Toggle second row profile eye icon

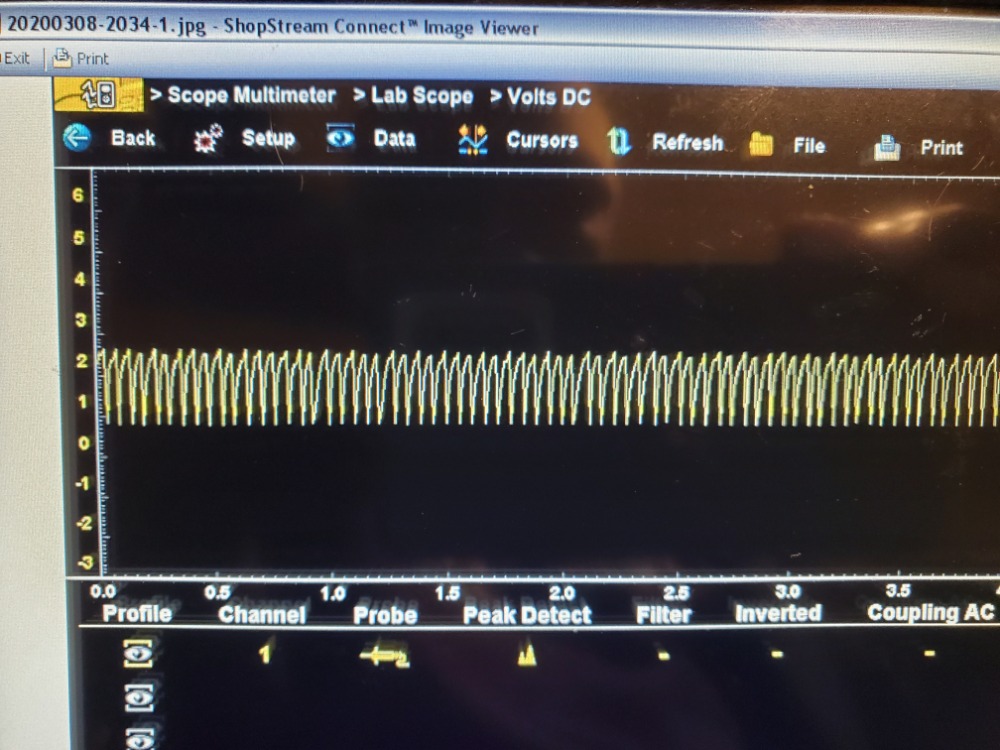[138, 698]
